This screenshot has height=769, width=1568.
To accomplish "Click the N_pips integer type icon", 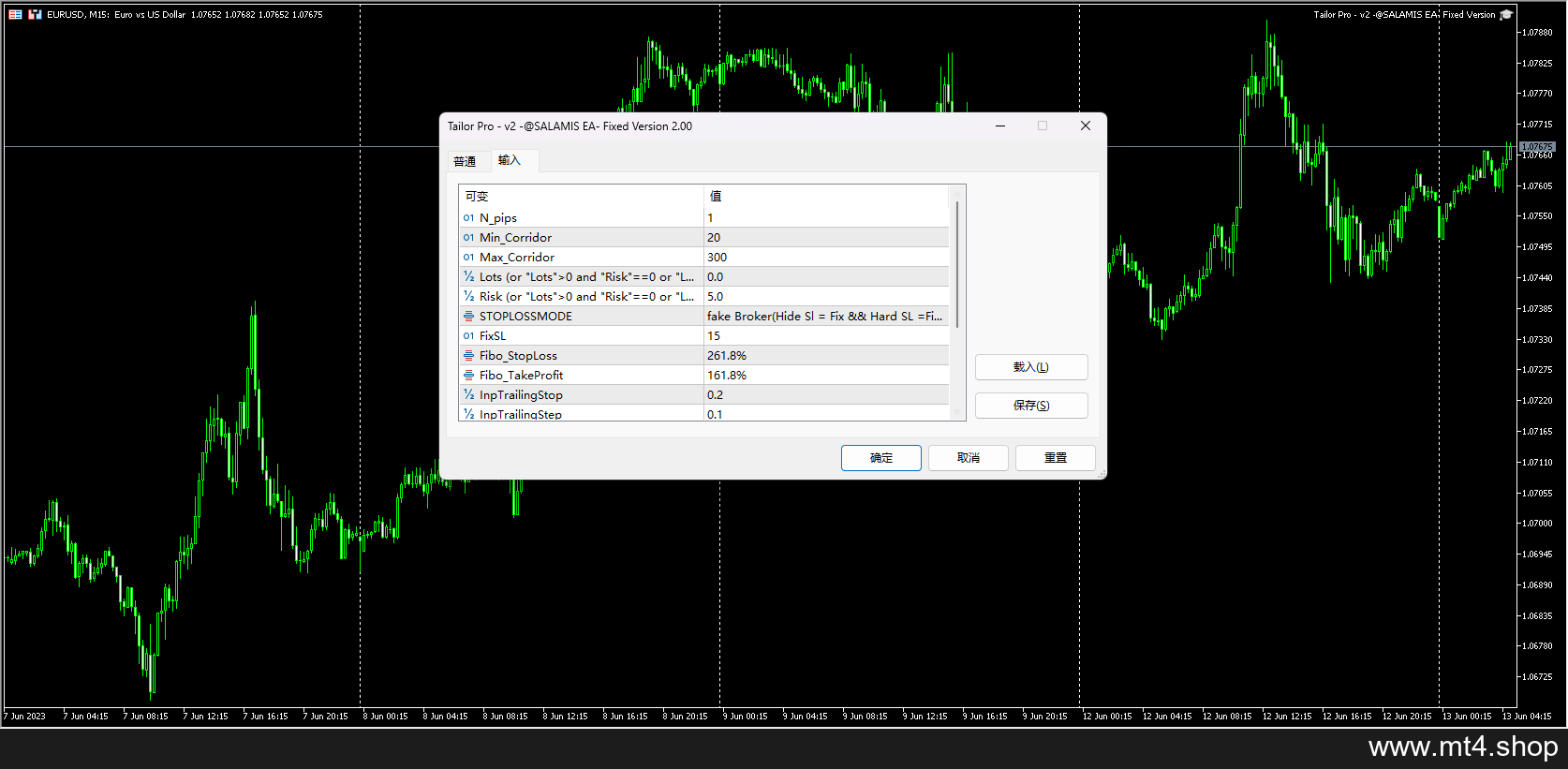I will point(468,218).
